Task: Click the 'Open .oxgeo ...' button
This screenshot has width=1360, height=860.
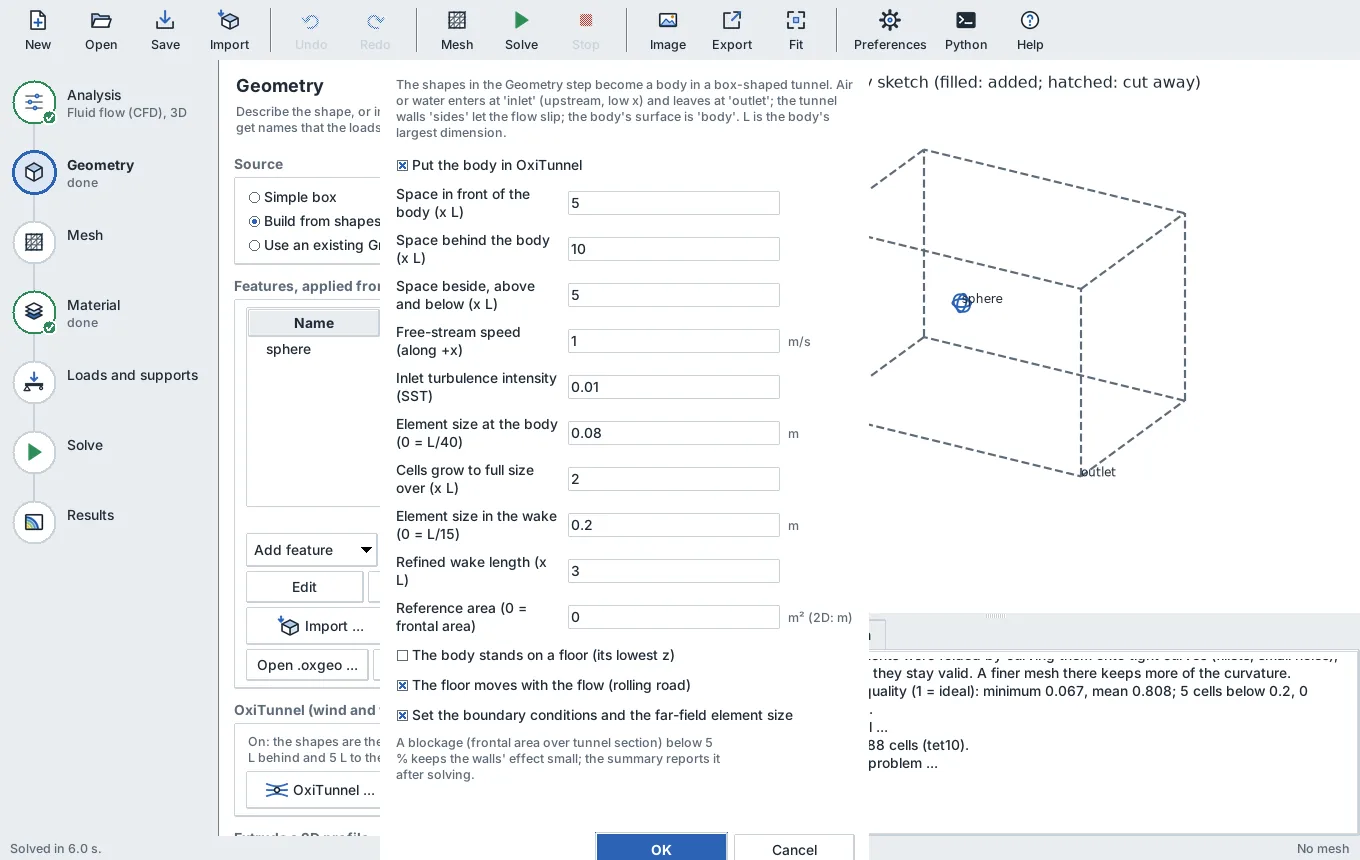Action: pyautogui.click(x=307, y=665)
